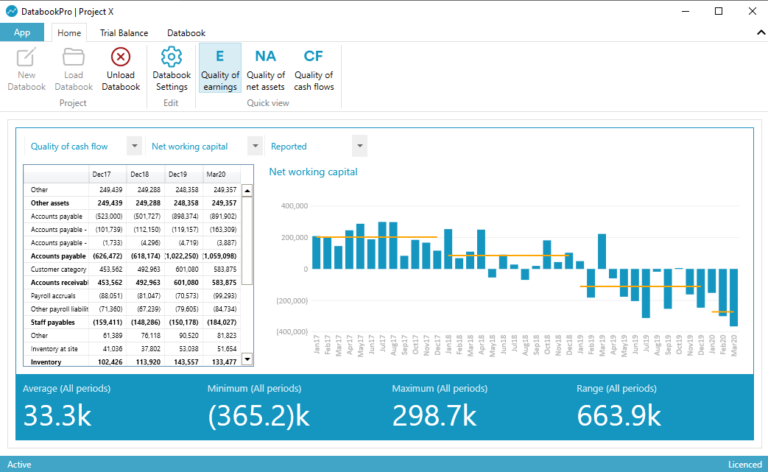Click the New Databook icon
Image resolution: width=768 pixels, height=472 pixels.
coord(27,58)
